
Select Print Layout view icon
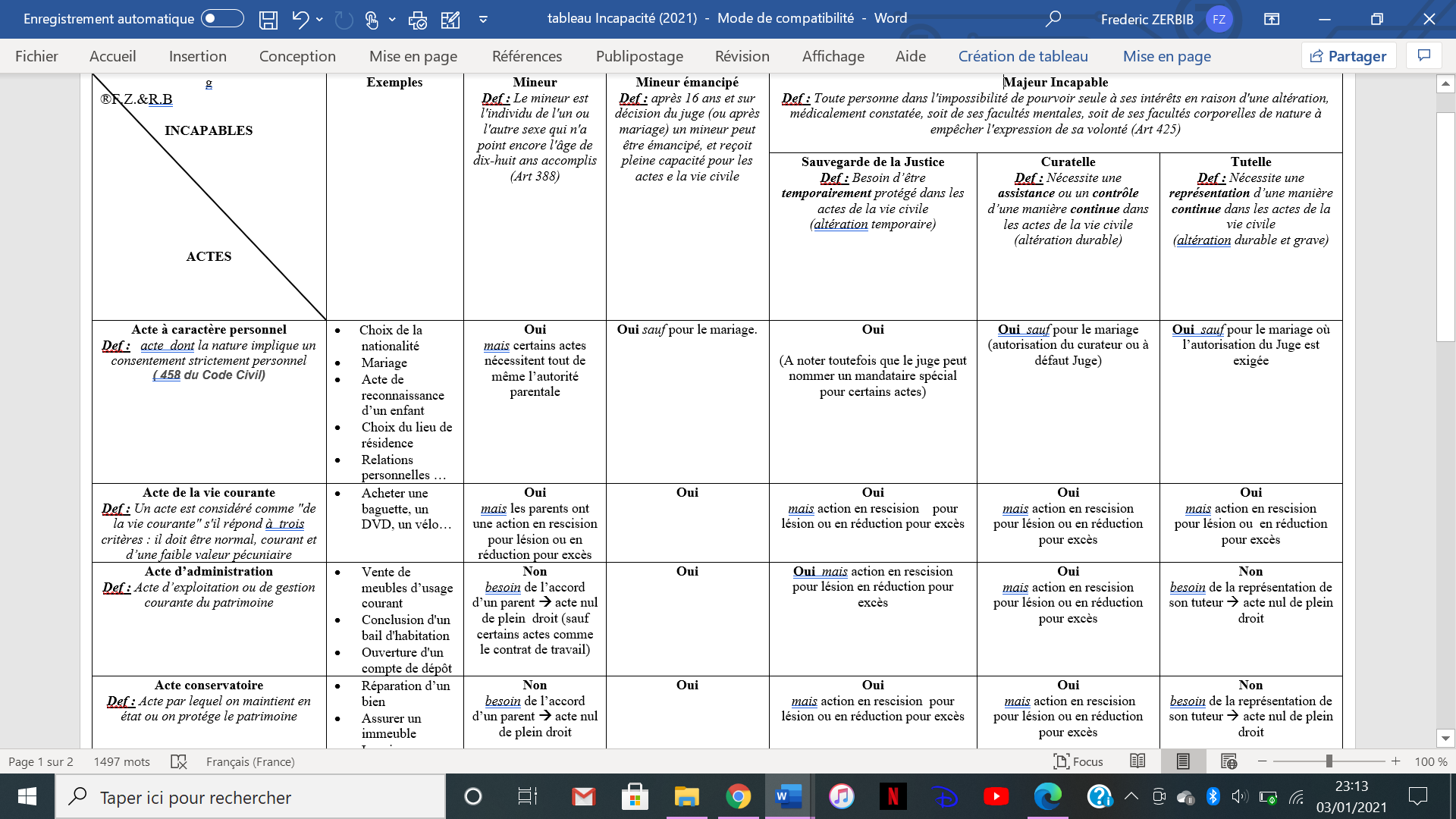click(x=1183, y=761)
